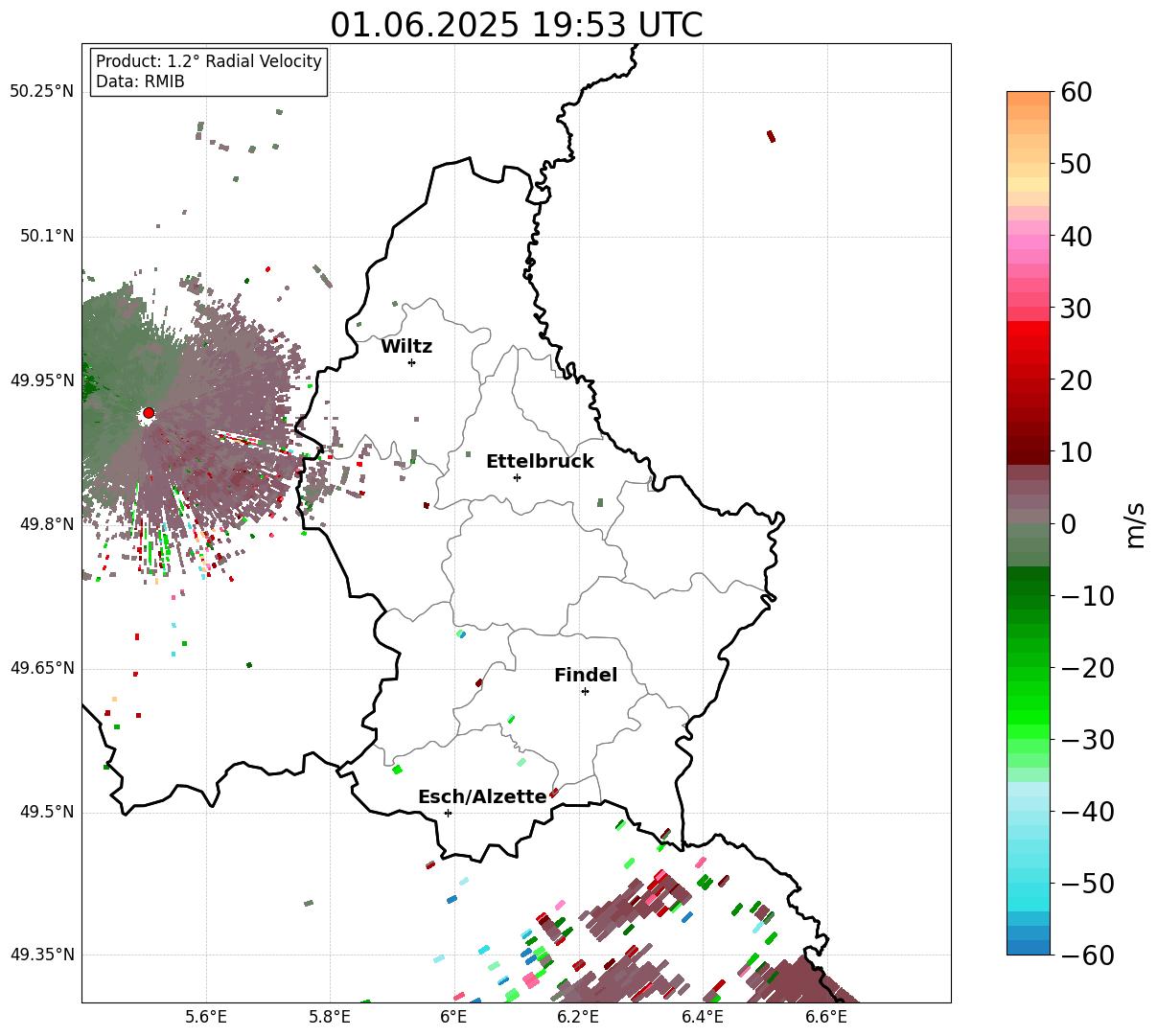
Task: Click the Esch/Alzette city label
Action: pyautogui.click(x=482, y=797)
